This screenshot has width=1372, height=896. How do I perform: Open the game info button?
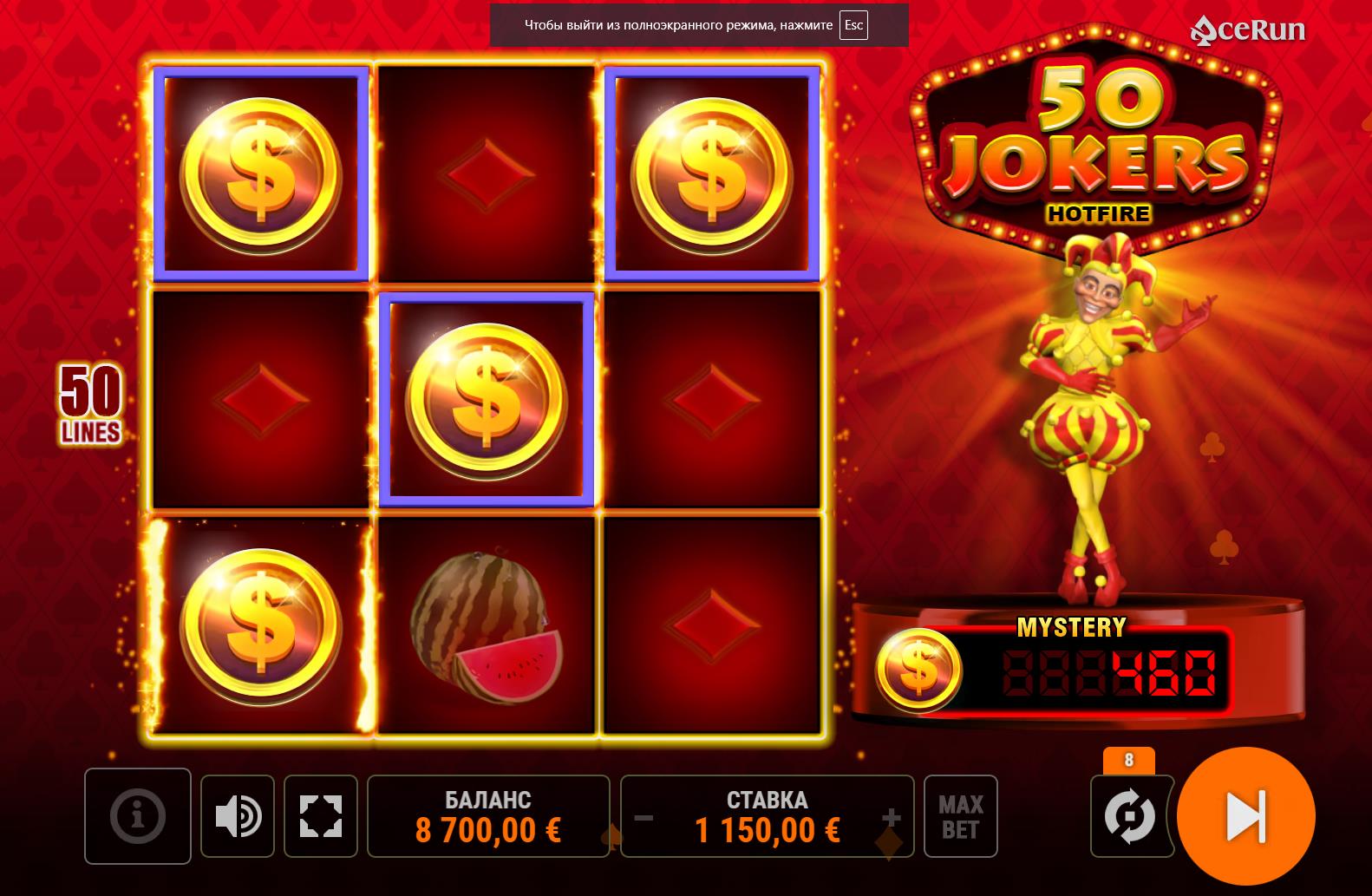(x=138, y=816)
